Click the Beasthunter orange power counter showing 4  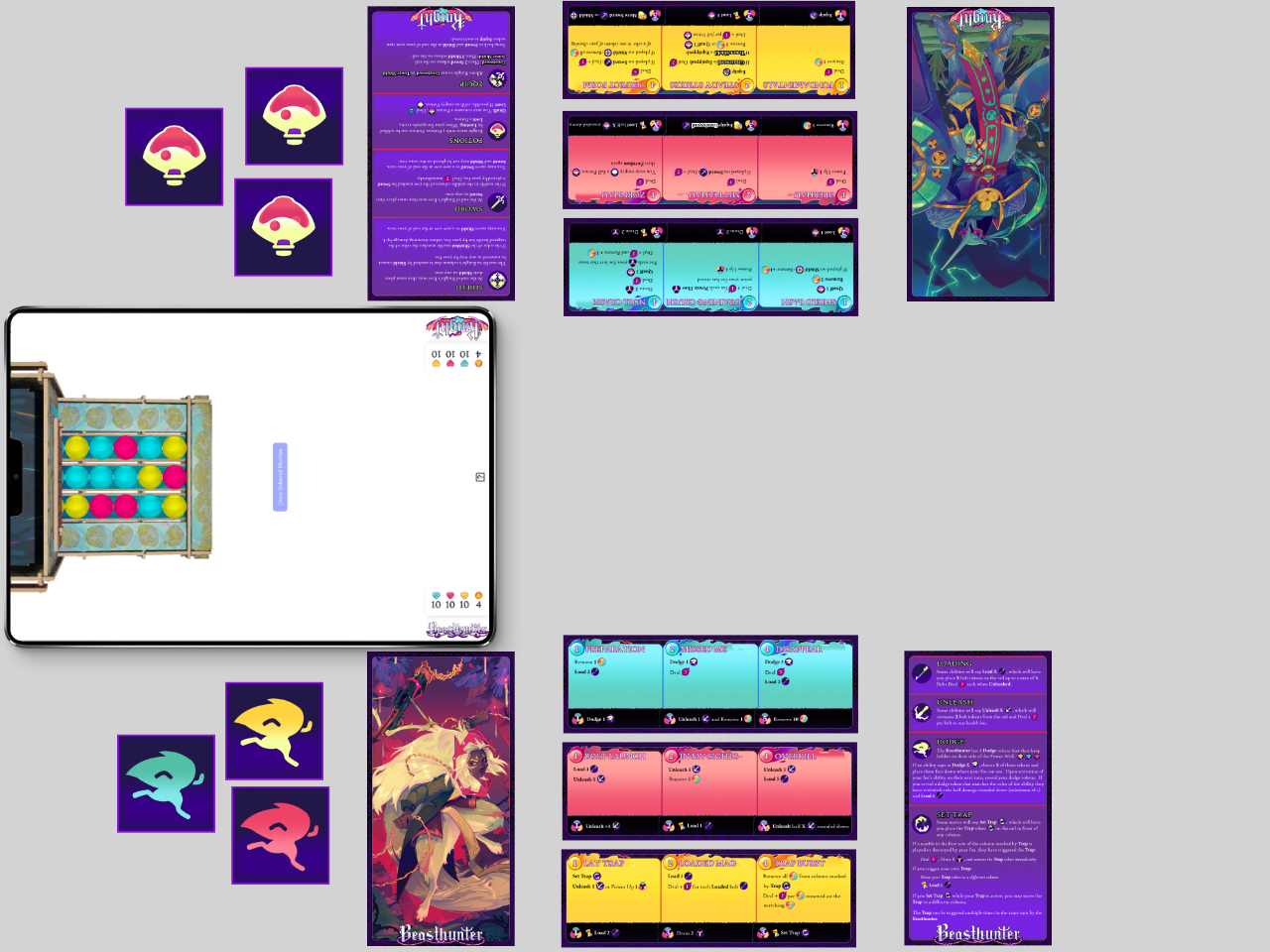(x=478, y=600)
